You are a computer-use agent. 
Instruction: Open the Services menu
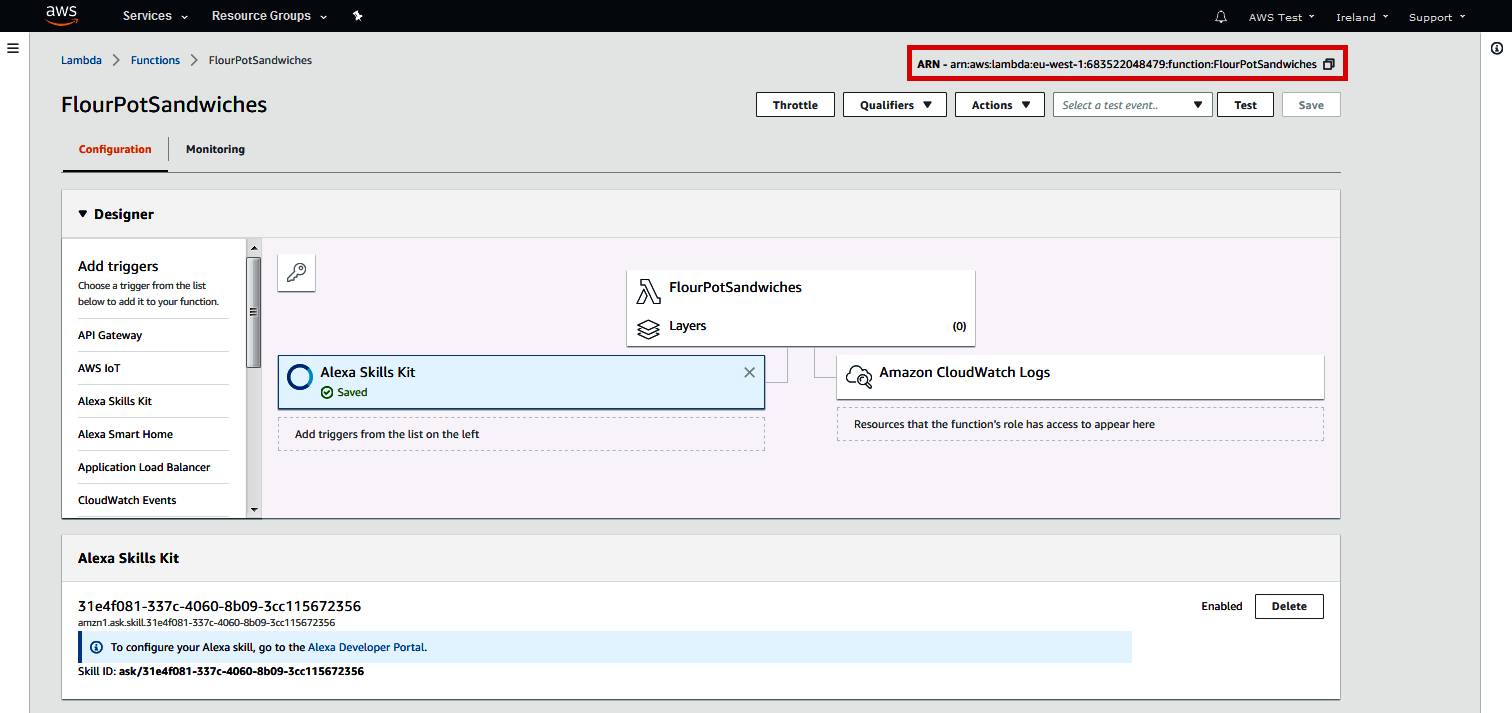tap(154, 17)
